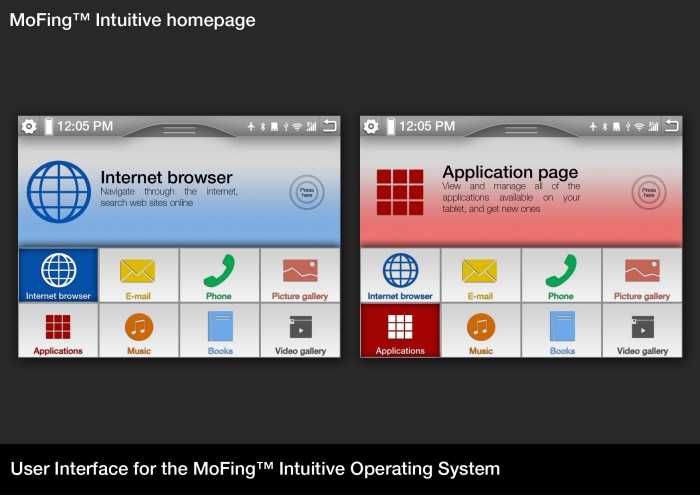Screen dimensions: 700x495
Task: Open Applications tile on Internet browser screen
Action: 58,330
